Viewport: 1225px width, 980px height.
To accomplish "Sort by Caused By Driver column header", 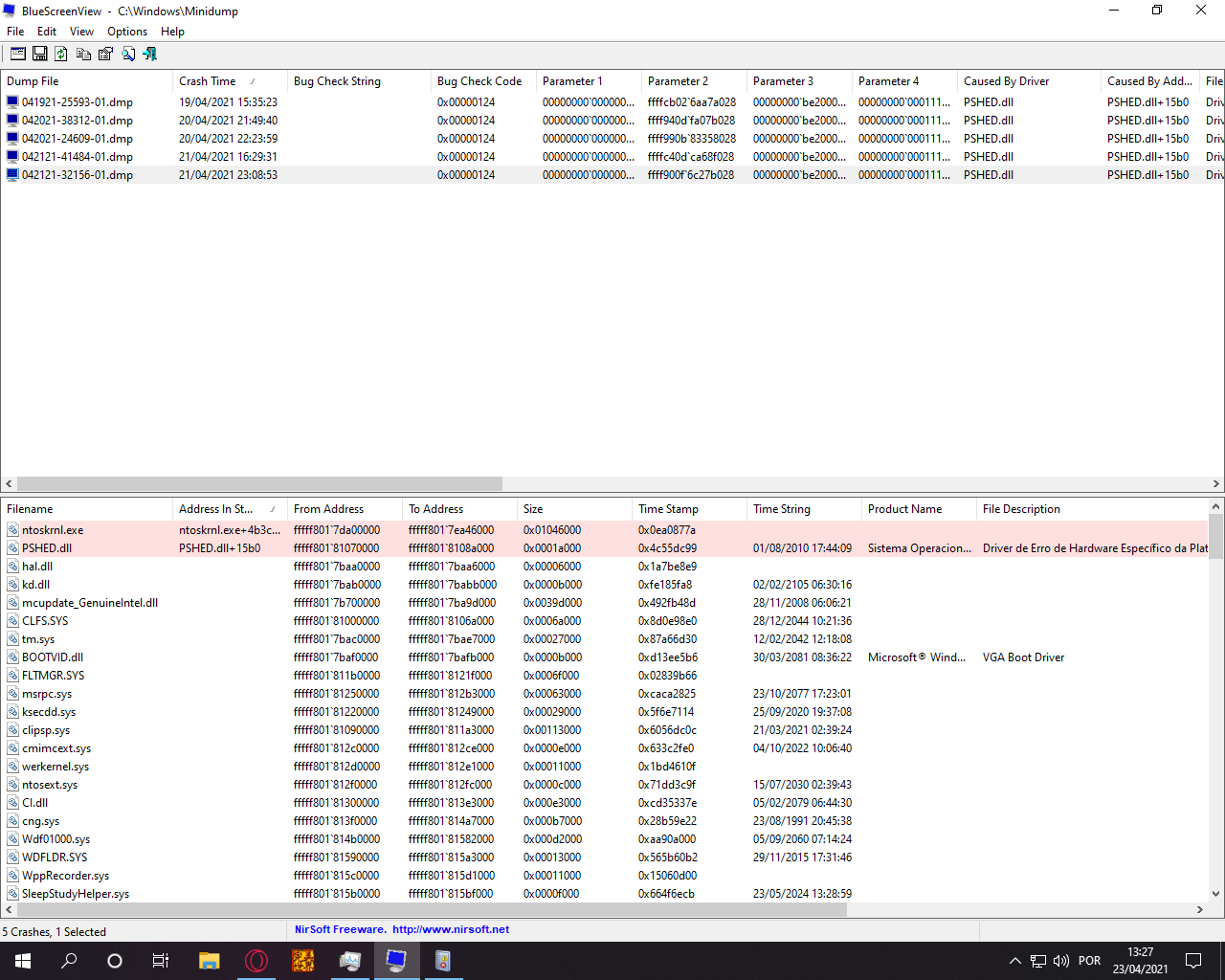I will coord(1029,81).
